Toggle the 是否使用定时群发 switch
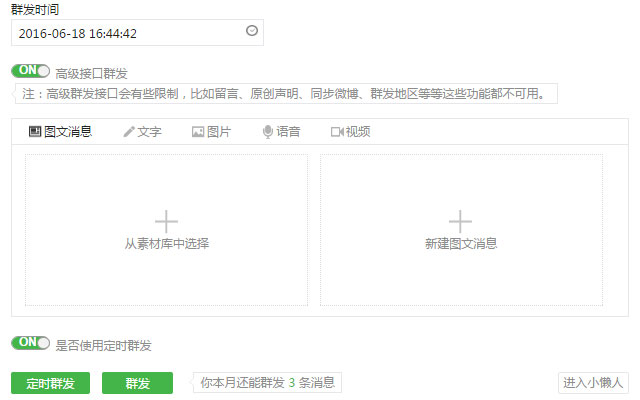Viewport: 640px width, 400px height. pyautogui.click(x=31, y=343)
